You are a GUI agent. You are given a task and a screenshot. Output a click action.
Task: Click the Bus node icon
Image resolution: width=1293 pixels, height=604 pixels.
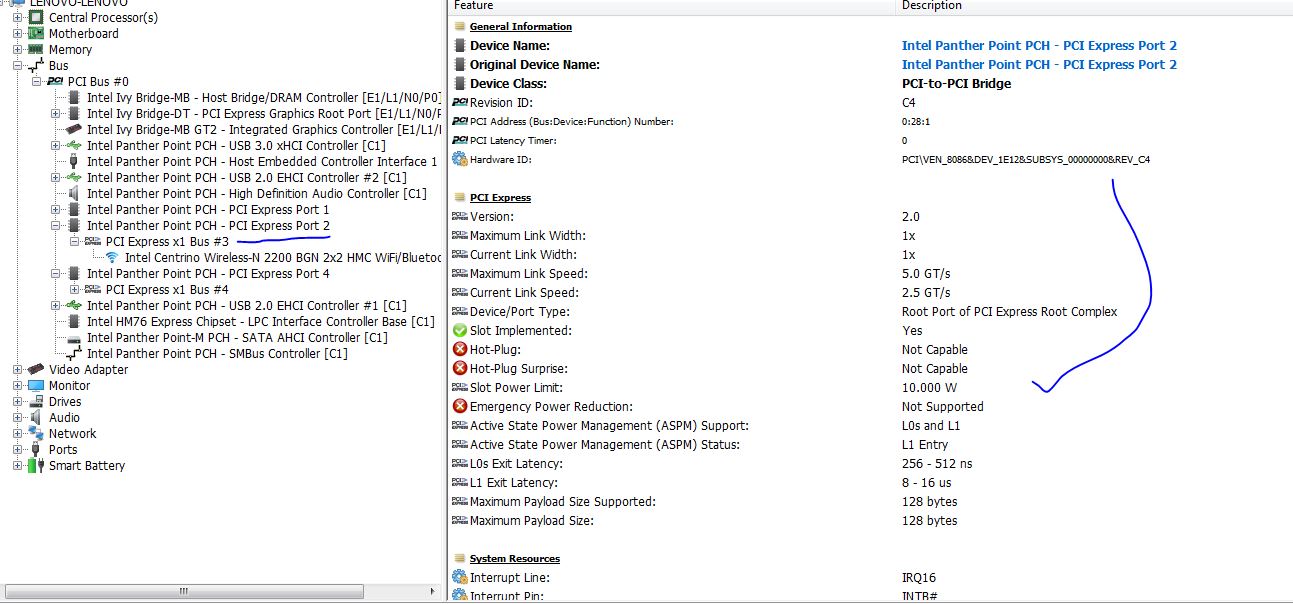pyautogui.click(x=36, y=65)
